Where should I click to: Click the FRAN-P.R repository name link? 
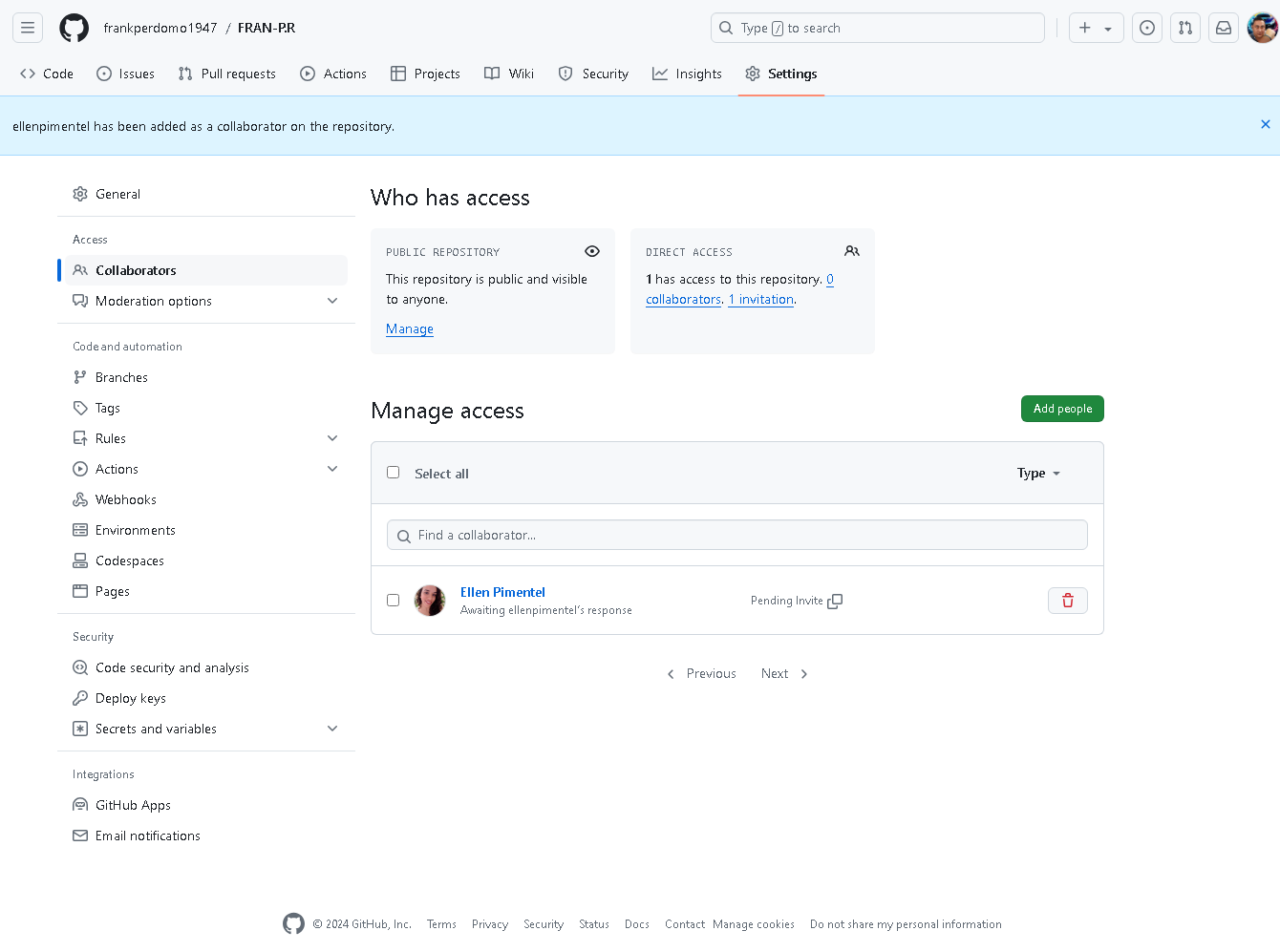[267, 28]
